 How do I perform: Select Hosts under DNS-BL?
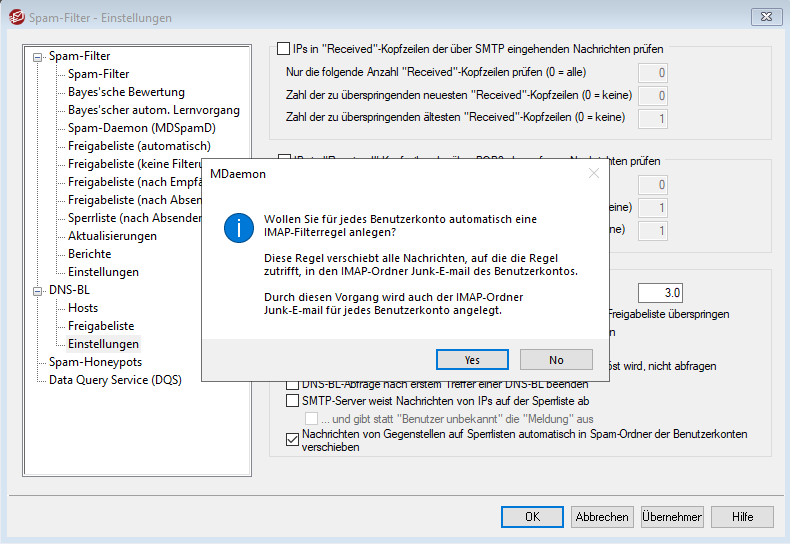click(83, 308)
